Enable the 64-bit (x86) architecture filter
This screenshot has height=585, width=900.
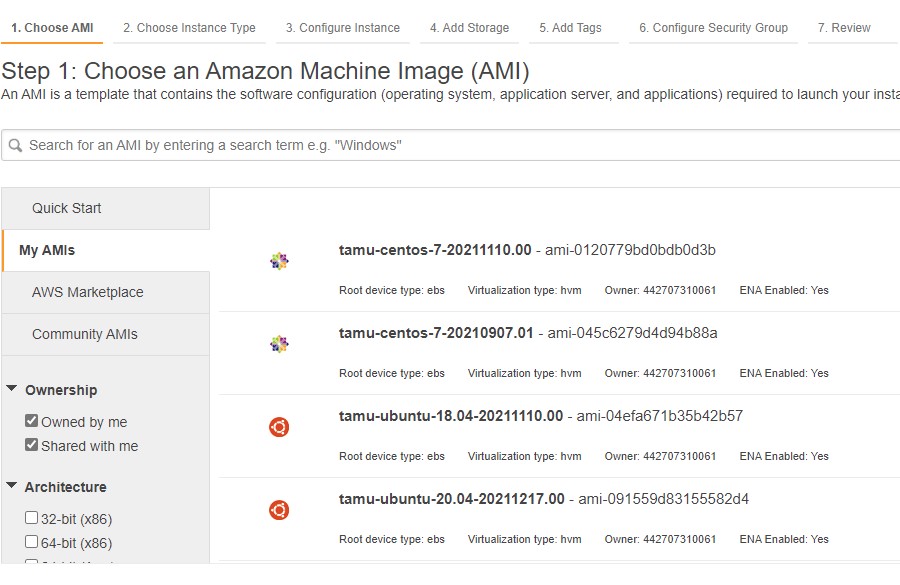point(32,543)
